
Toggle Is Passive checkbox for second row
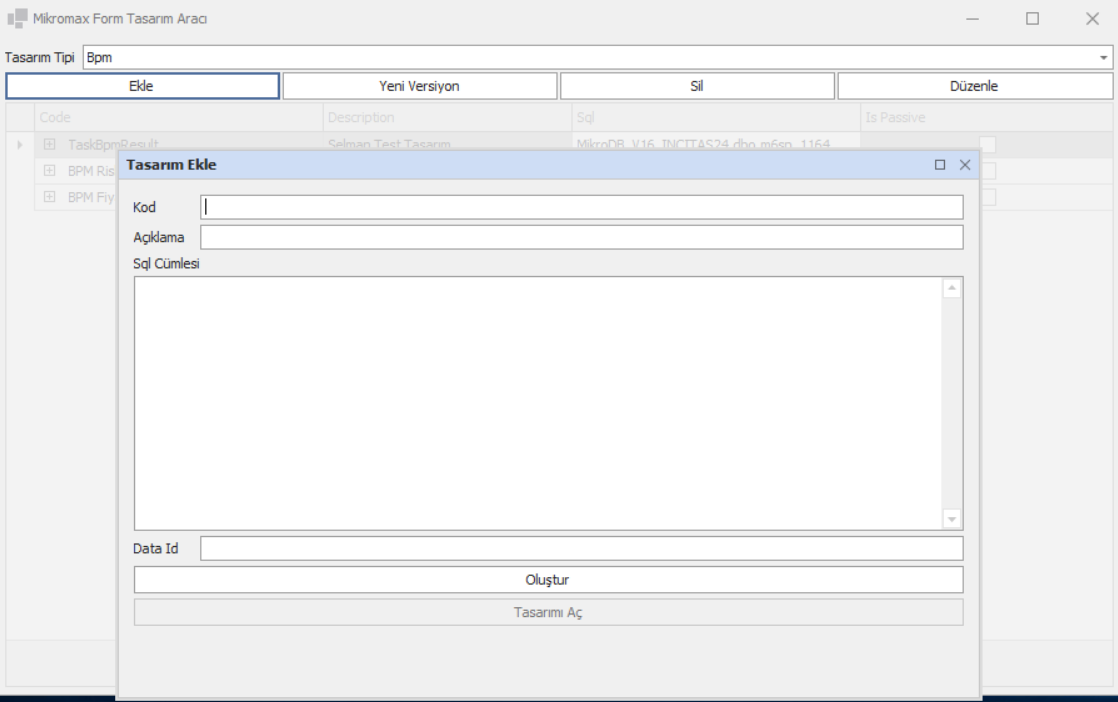click(x=988, y=170)
